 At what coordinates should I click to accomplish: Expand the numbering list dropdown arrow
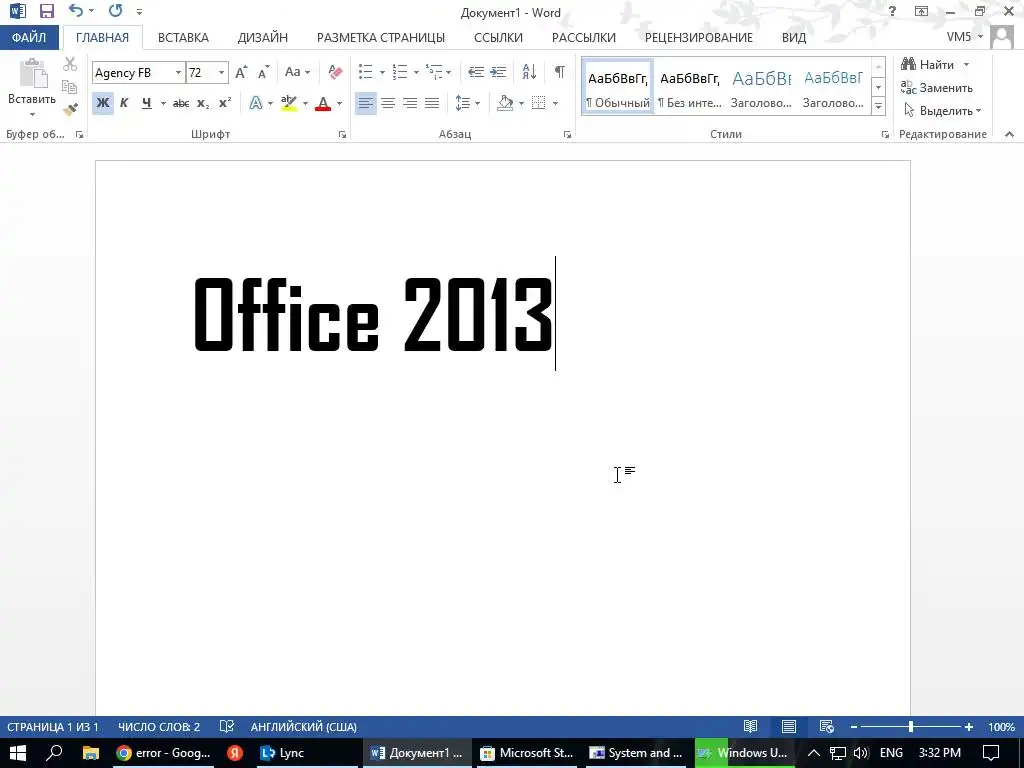[x=416, y=72]
